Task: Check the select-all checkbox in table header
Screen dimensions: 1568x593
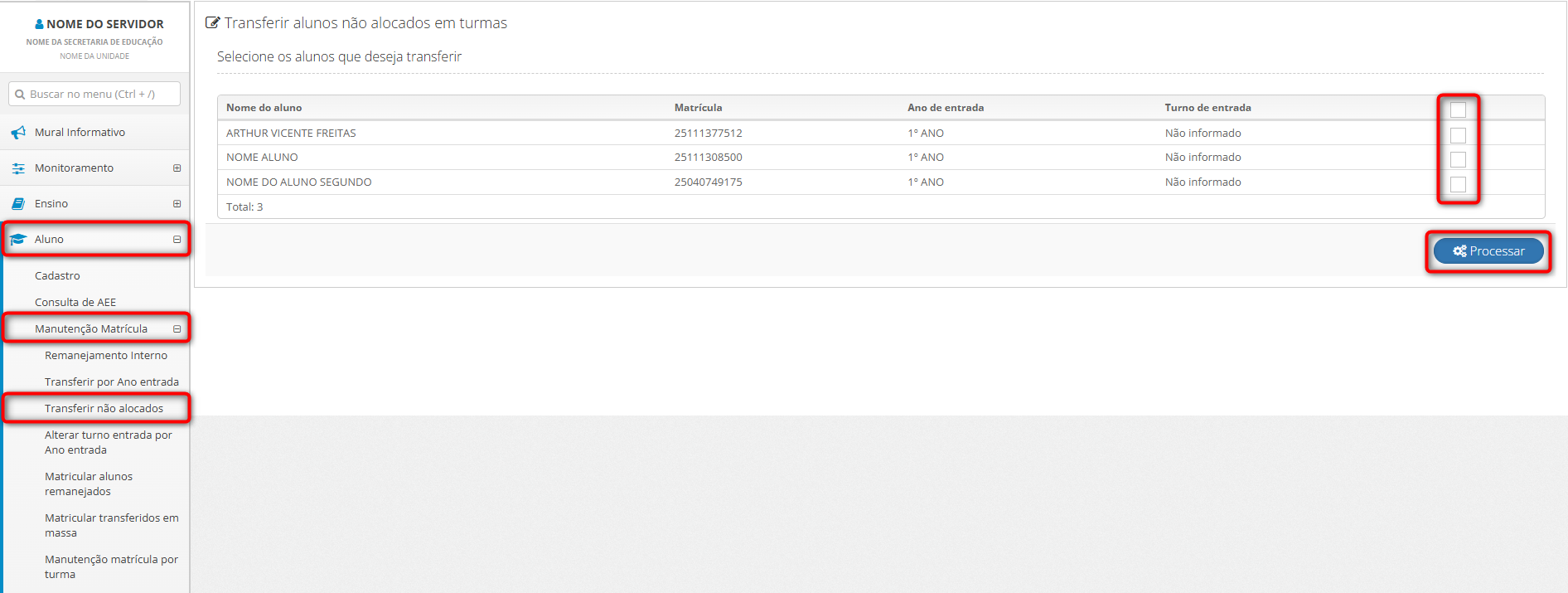Action: coord(1458,109)
